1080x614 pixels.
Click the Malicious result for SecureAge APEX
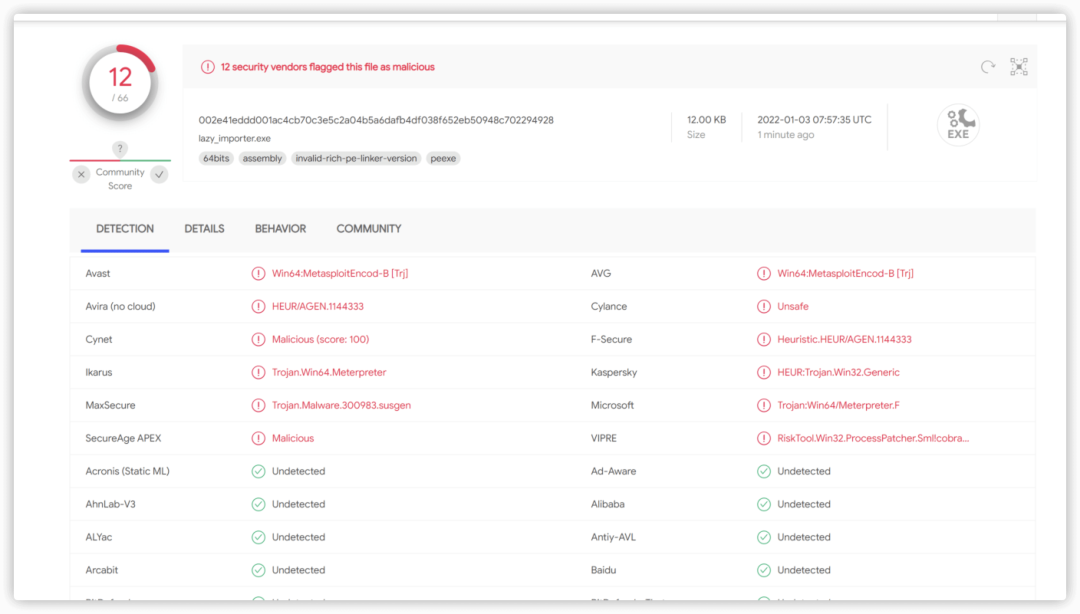point(293,438)
